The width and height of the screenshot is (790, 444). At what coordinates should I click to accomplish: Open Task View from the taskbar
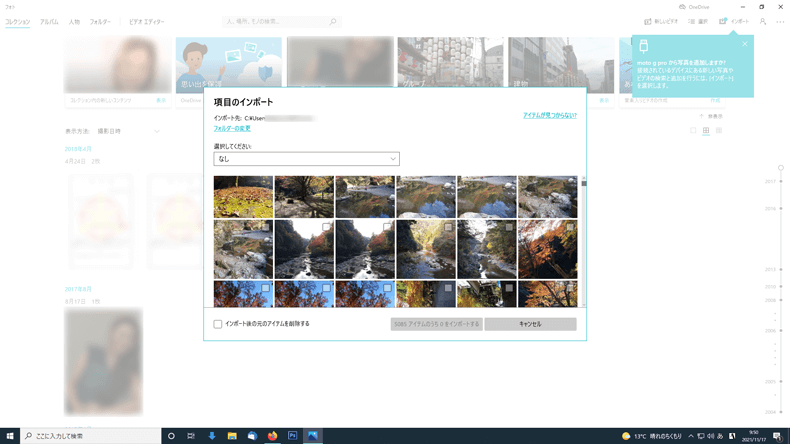click(190, 436)
